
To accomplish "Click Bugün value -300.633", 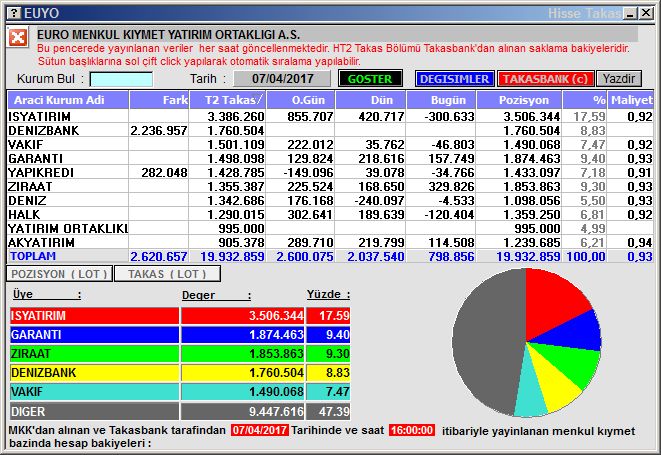I will pyautogui.click(x=449, y=116).
